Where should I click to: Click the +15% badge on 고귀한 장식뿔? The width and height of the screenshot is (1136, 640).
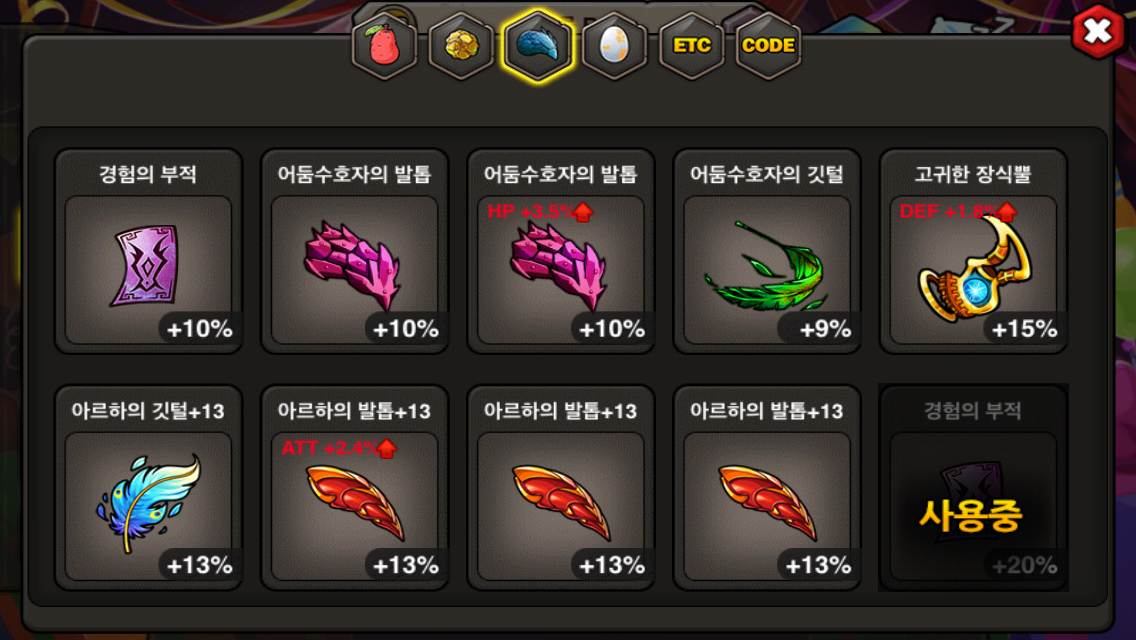(1024, 329)
